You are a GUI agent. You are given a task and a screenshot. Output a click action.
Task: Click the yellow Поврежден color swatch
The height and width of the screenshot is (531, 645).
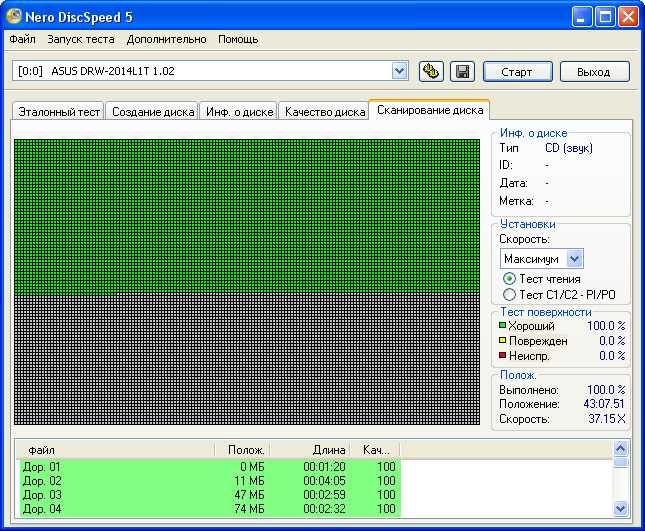point(502,340)
